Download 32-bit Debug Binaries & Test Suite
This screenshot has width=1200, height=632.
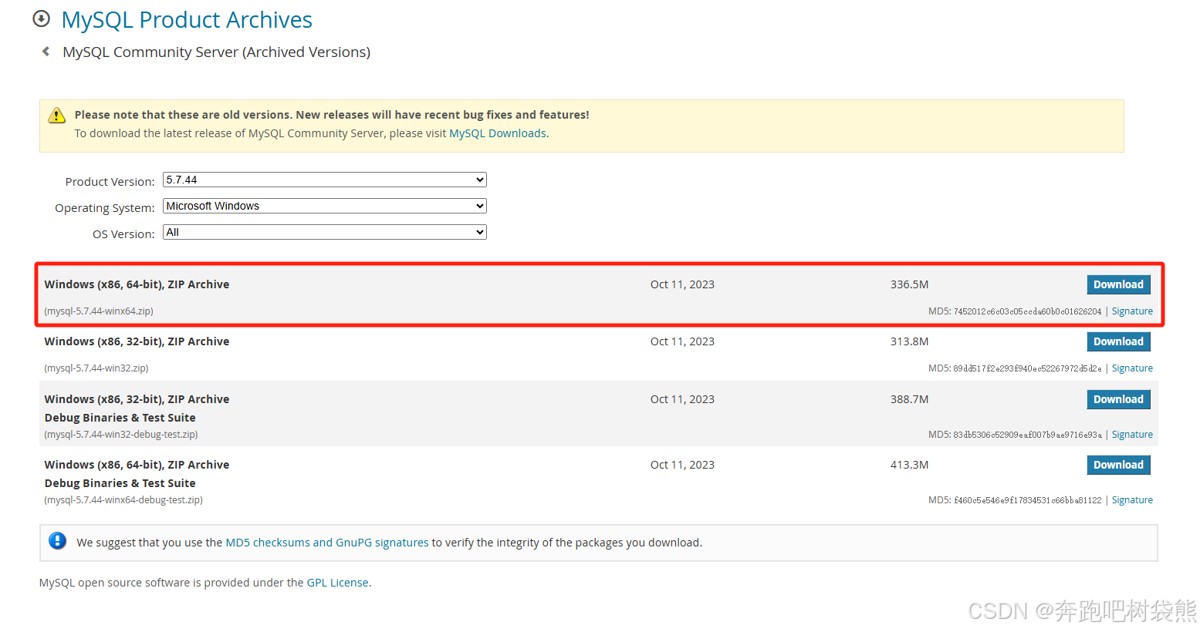pos(1118,399)
